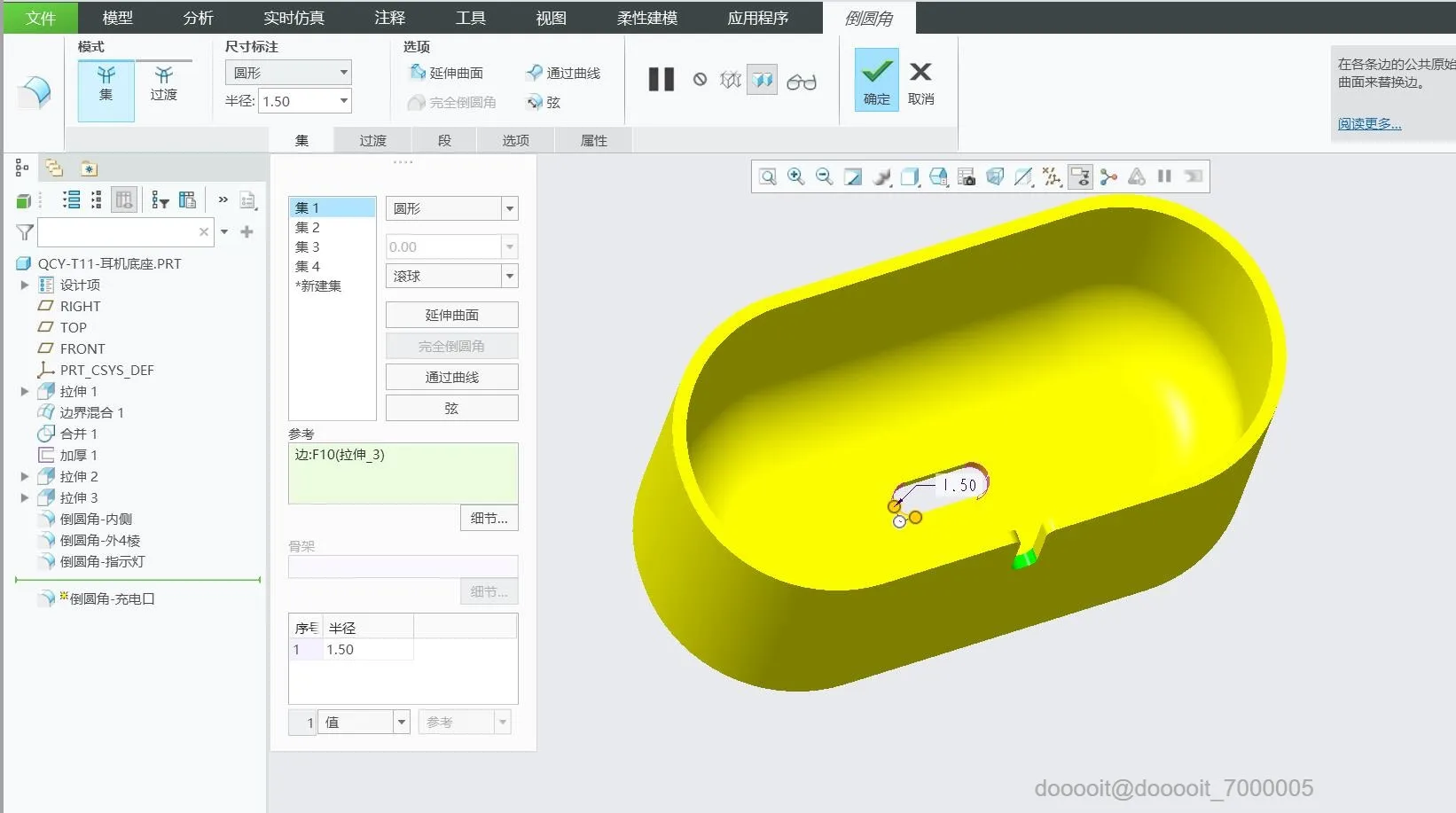Cancel the round with the X 取消 icon
This screenshot has height=813, width=1456.
click(920, 80)
